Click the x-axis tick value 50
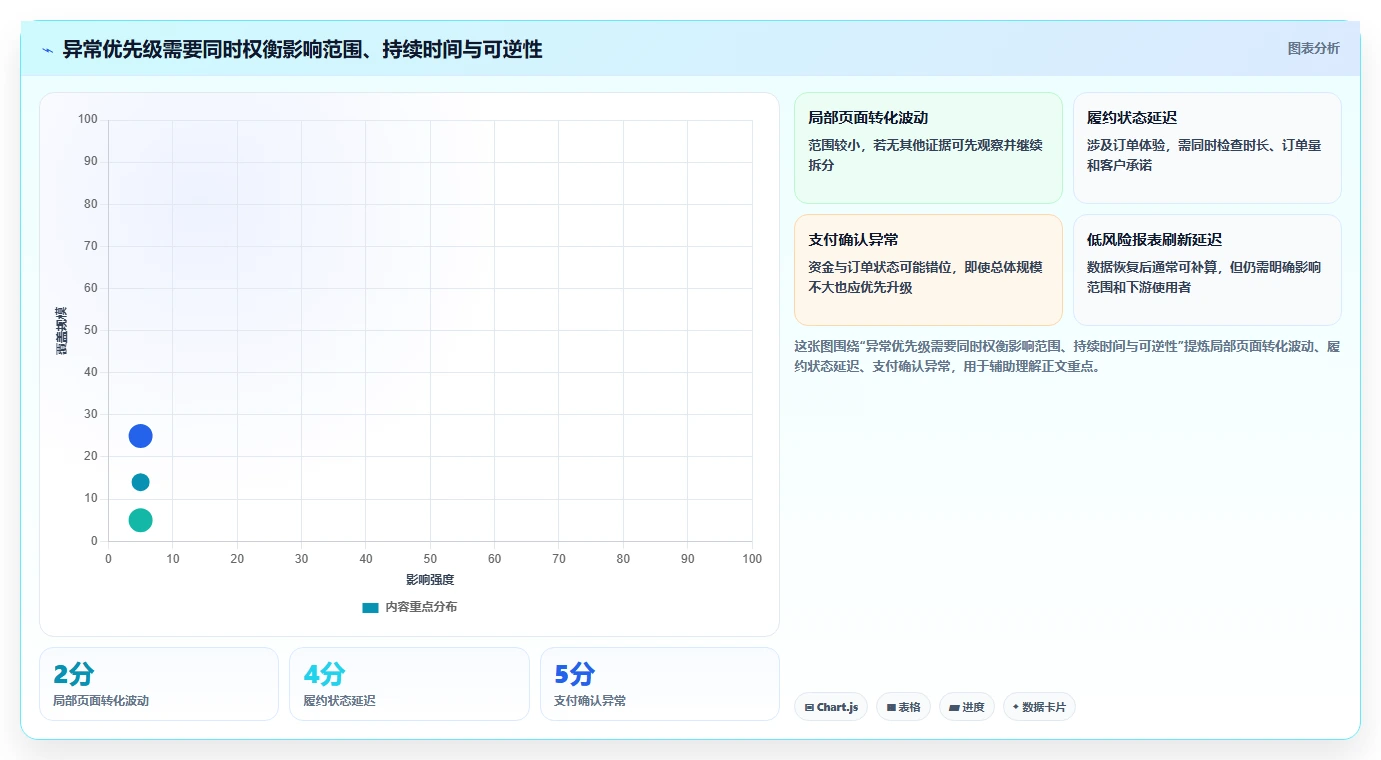Image resolution: width=1381 pixels, height=760 pixels. coord(430,559)
